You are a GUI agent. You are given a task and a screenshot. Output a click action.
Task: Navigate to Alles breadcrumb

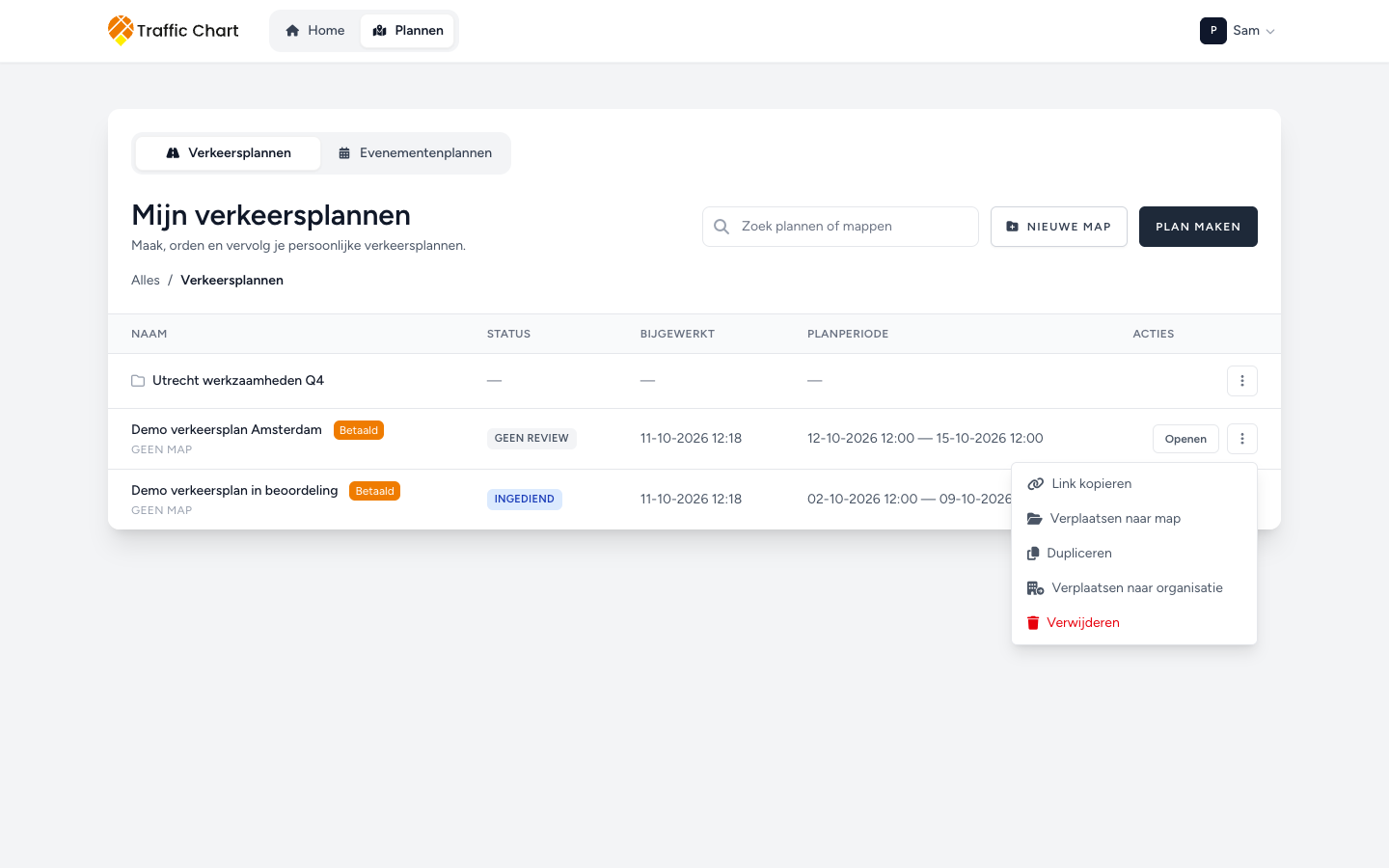click(x=146, y=281)
